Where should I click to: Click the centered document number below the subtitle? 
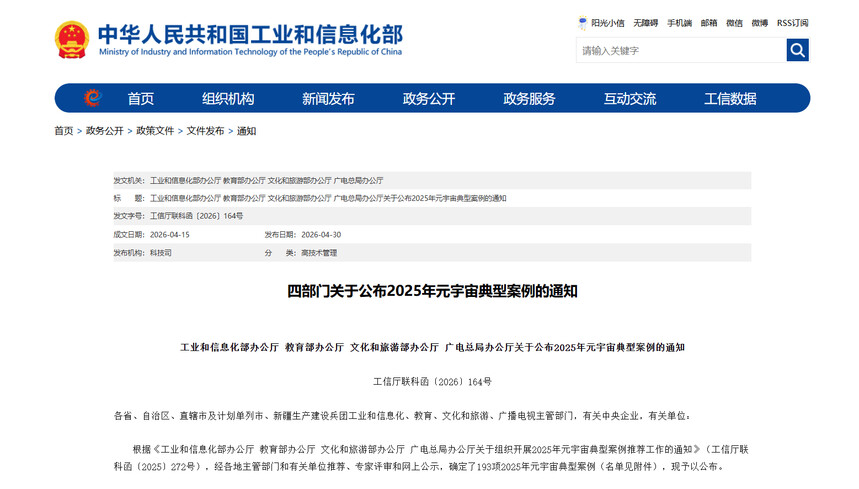(x=432, y=382)
